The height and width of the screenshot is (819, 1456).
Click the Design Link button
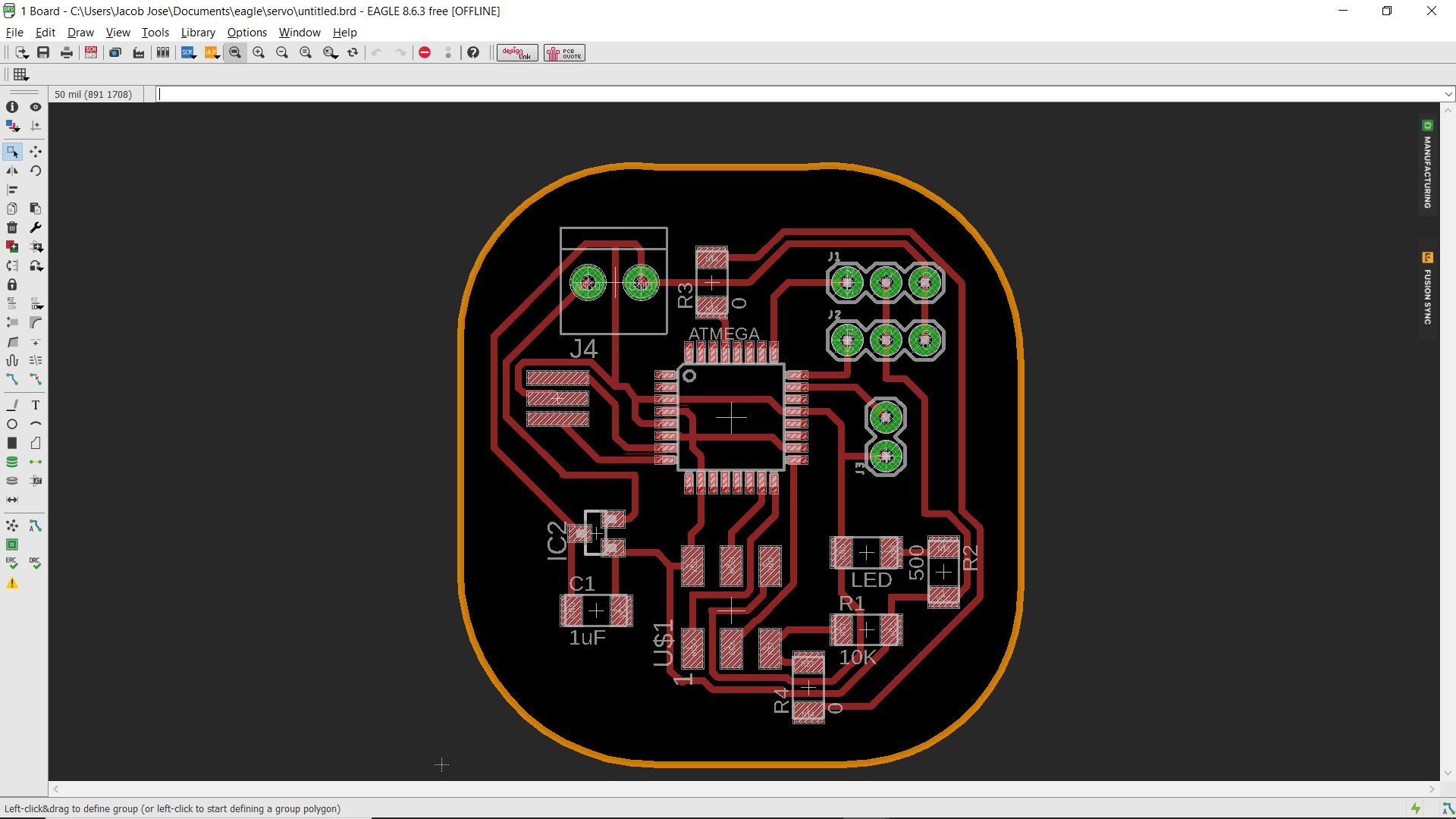pos(517,52)
